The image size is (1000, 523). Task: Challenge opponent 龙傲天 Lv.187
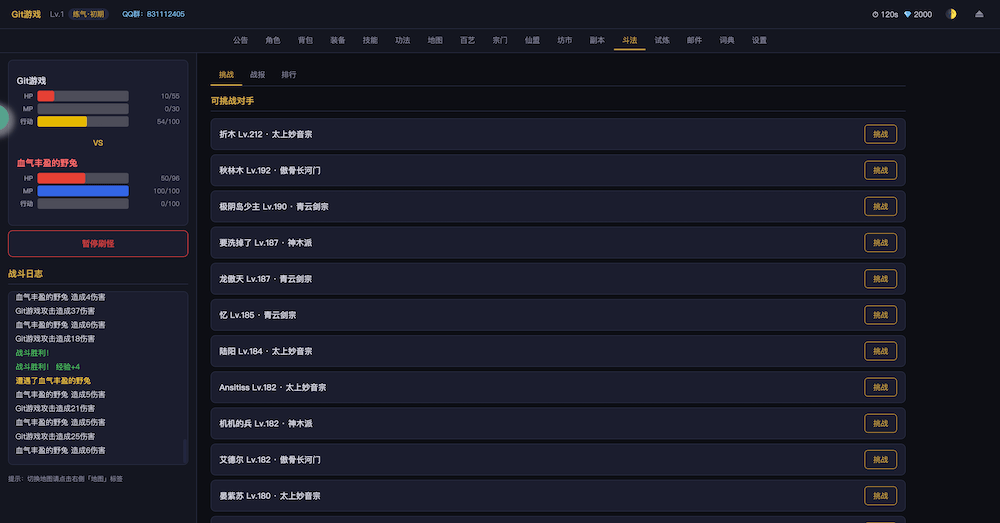tap(880, 279)
